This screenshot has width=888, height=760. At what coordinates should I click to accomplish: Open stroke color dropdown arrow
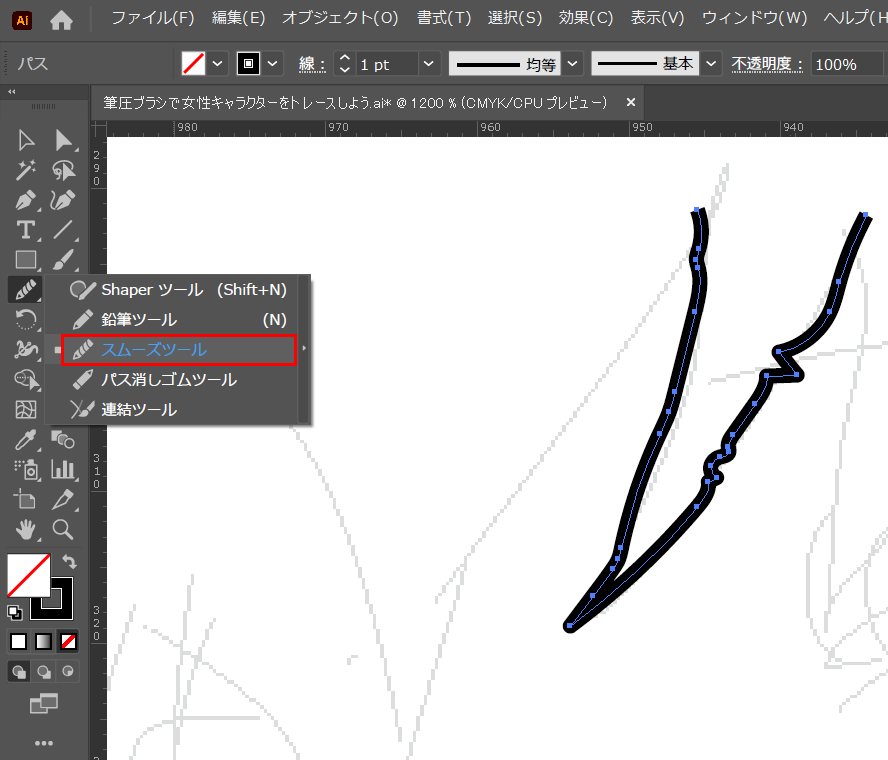272,64
